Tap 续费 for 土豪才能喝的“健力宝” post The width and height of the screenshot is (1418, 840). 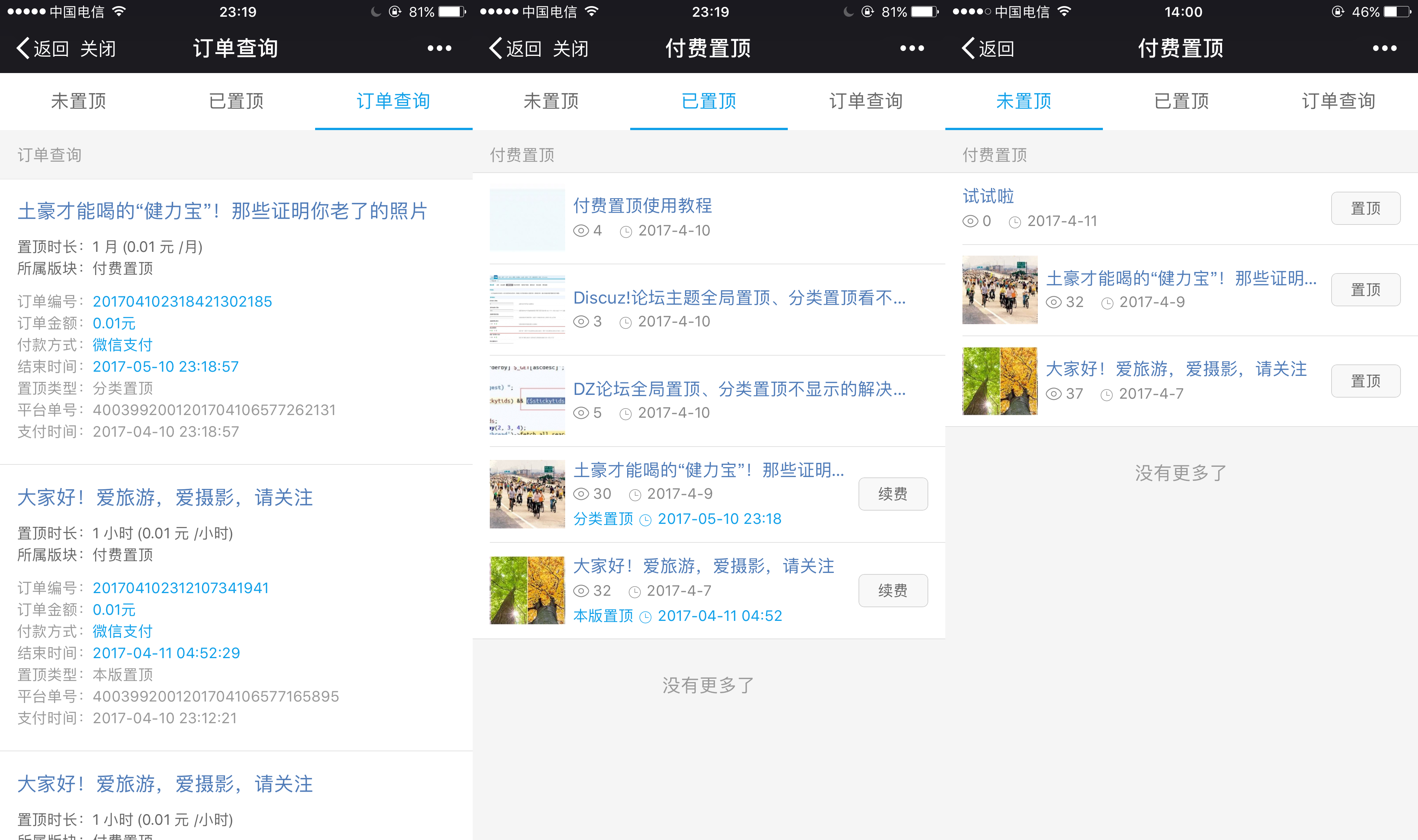893,494
